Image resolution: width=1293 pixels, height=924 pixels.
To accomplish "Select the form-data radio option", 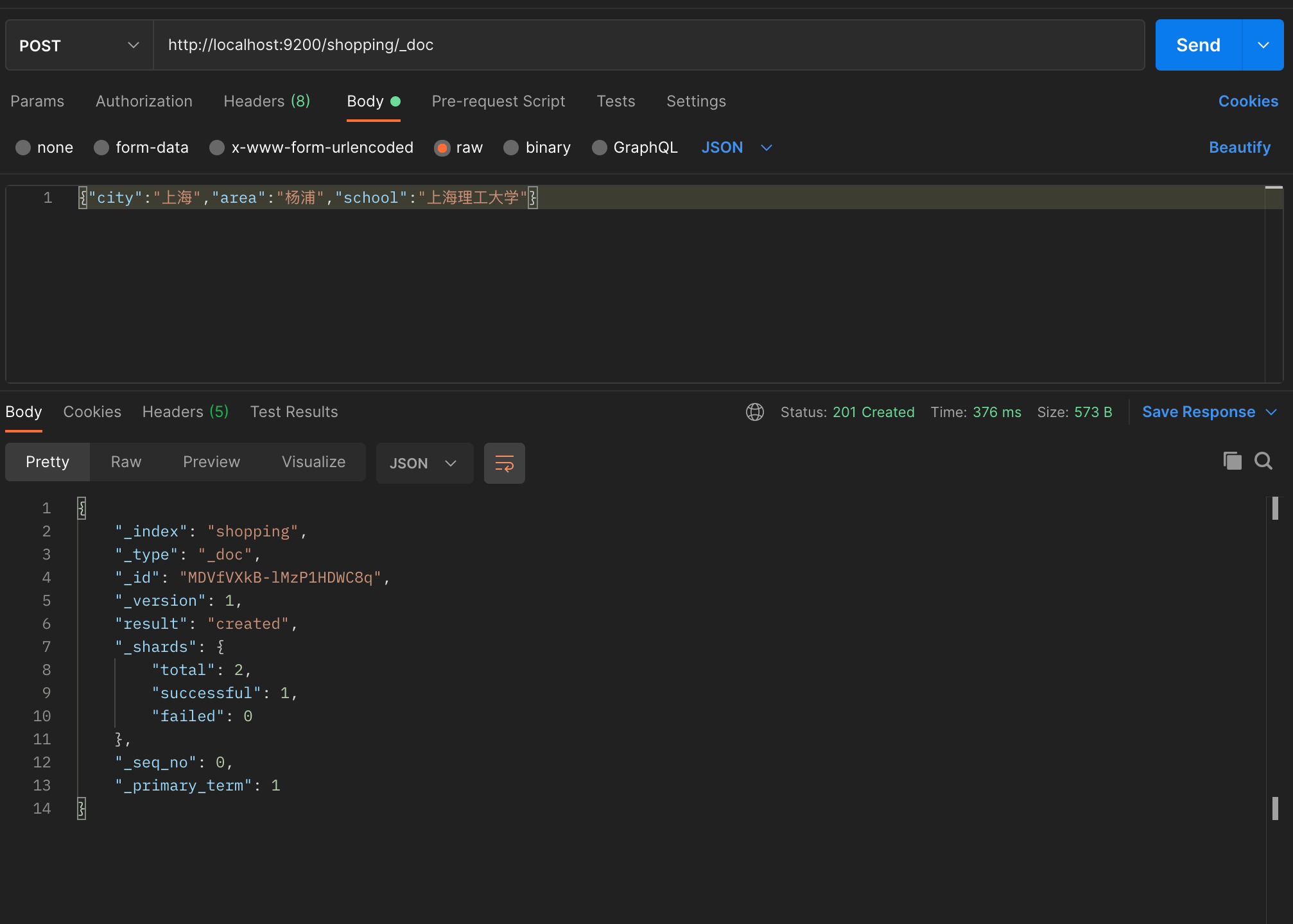I will pos(101,148).
